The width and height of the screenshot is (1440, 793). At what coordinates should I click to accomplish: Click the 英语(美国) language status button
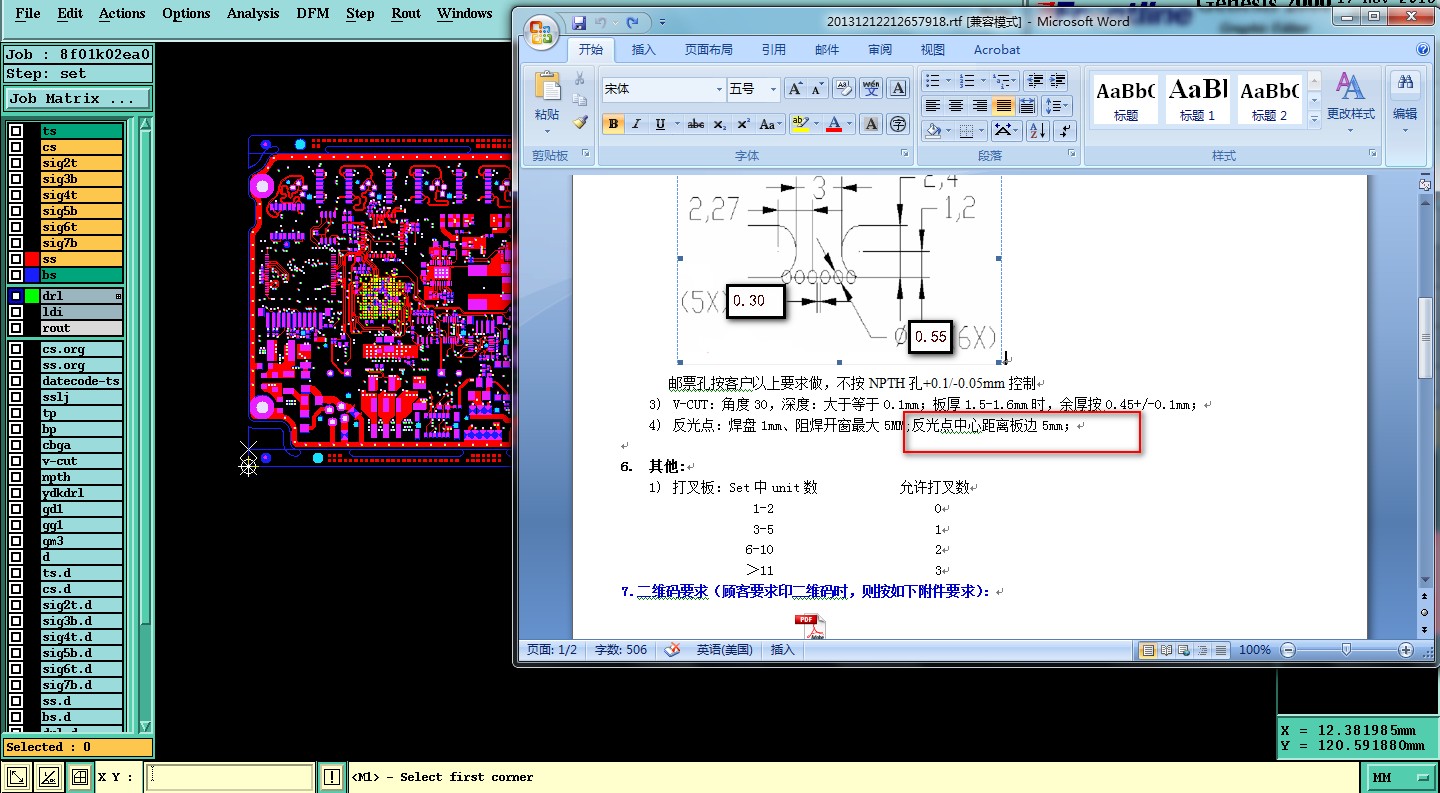point(725,650)
